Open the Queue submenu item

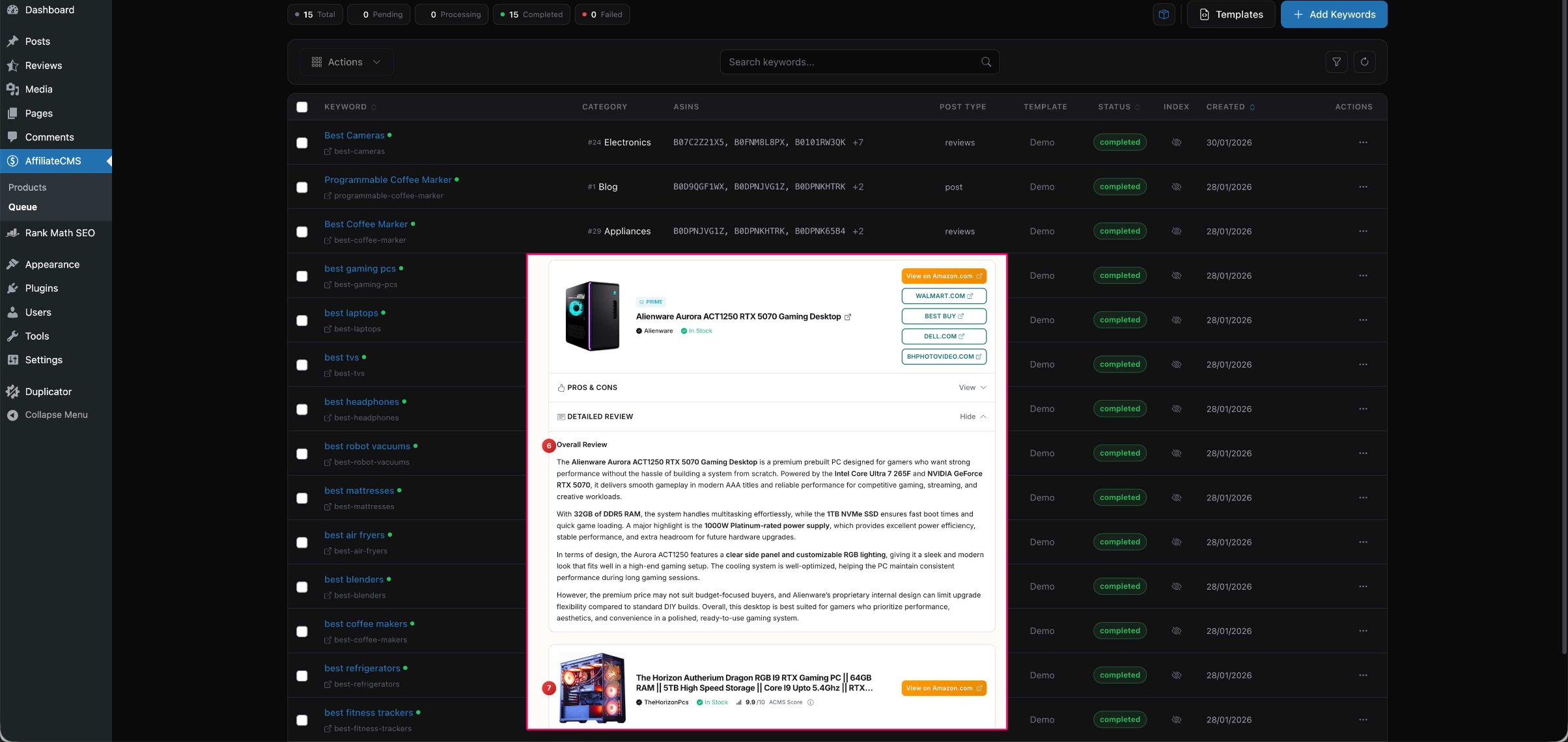(x=23, y=207)
